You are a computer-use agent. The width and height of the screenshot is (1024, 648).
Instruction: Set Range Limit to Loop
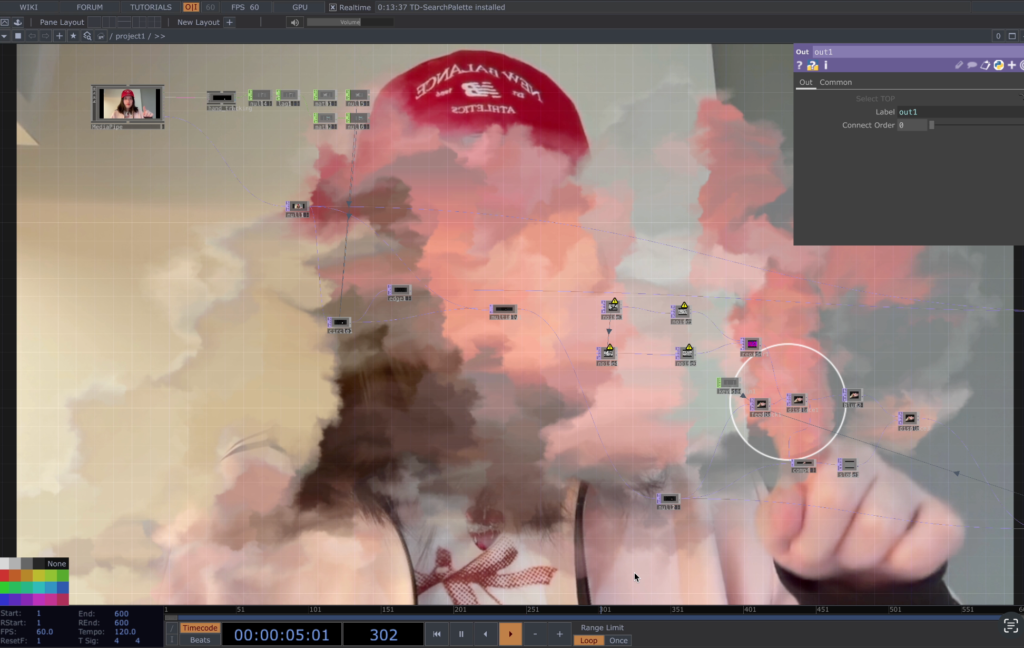[588, 641]
